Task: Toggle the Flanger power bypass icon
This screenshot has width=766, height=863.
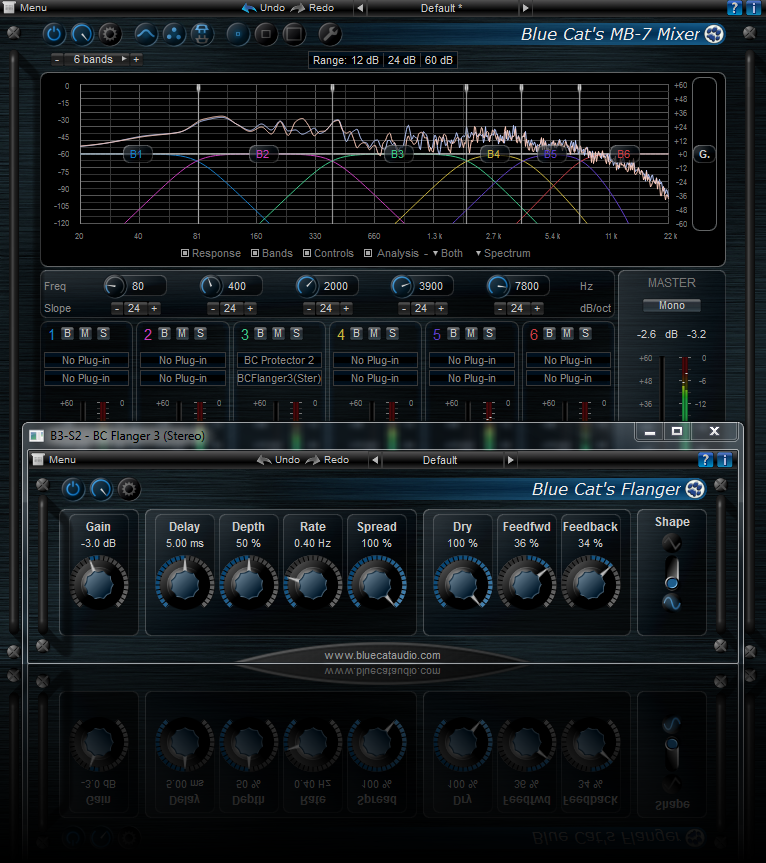Action: (73, 489)
